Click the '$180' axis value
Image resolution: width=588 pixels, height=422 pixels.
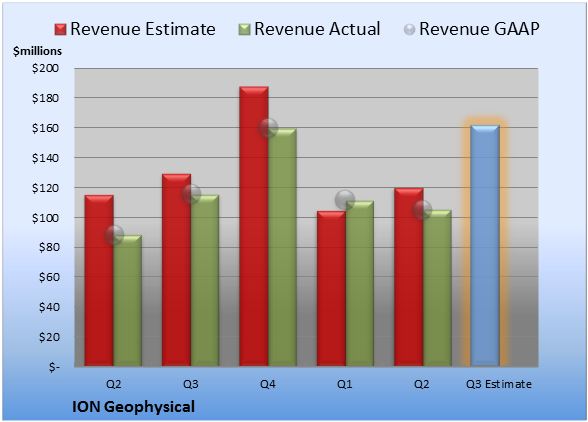coord(45,98)
